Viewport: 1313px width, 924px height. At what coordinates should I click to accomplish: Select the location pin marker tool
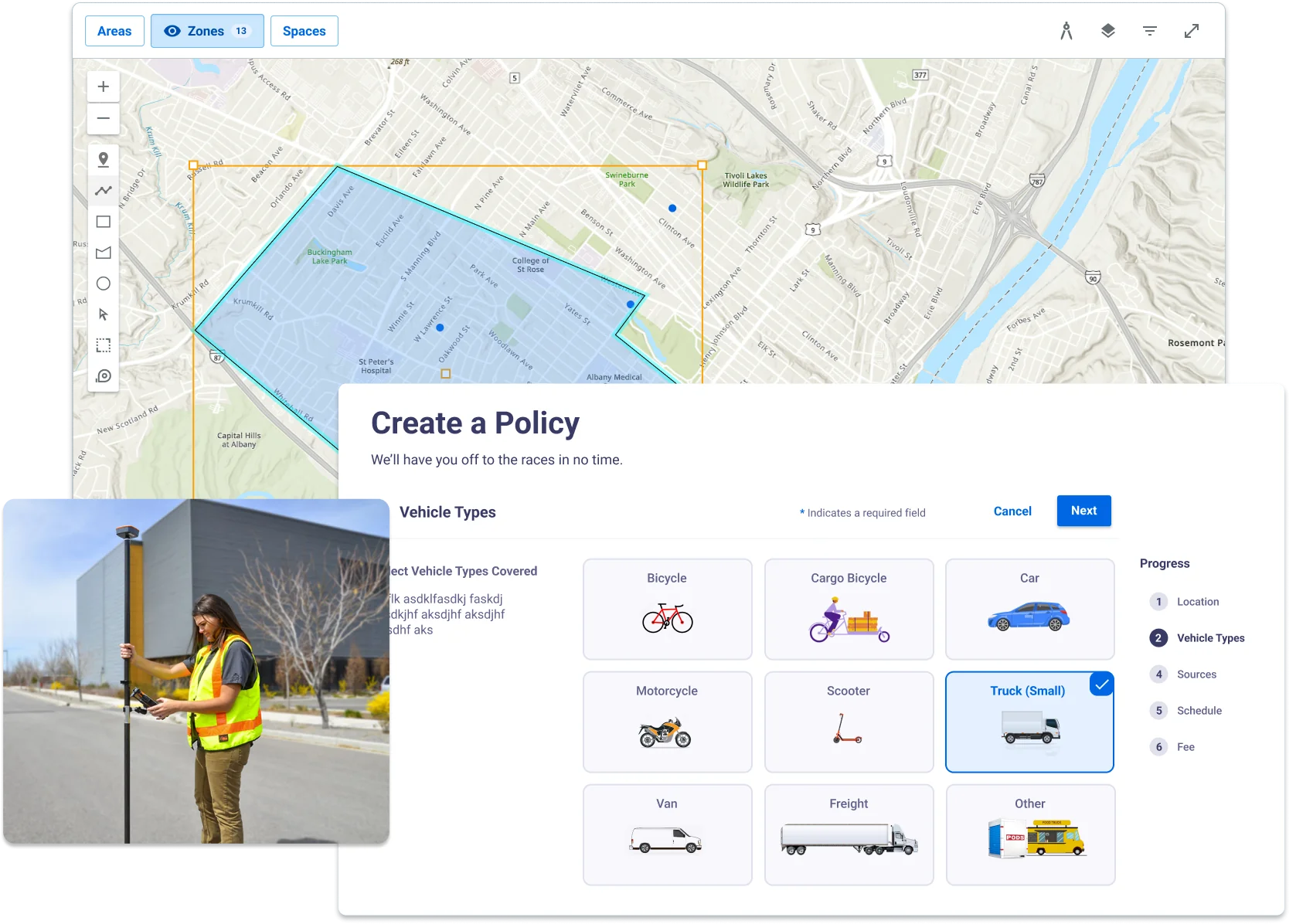point(103,160)
